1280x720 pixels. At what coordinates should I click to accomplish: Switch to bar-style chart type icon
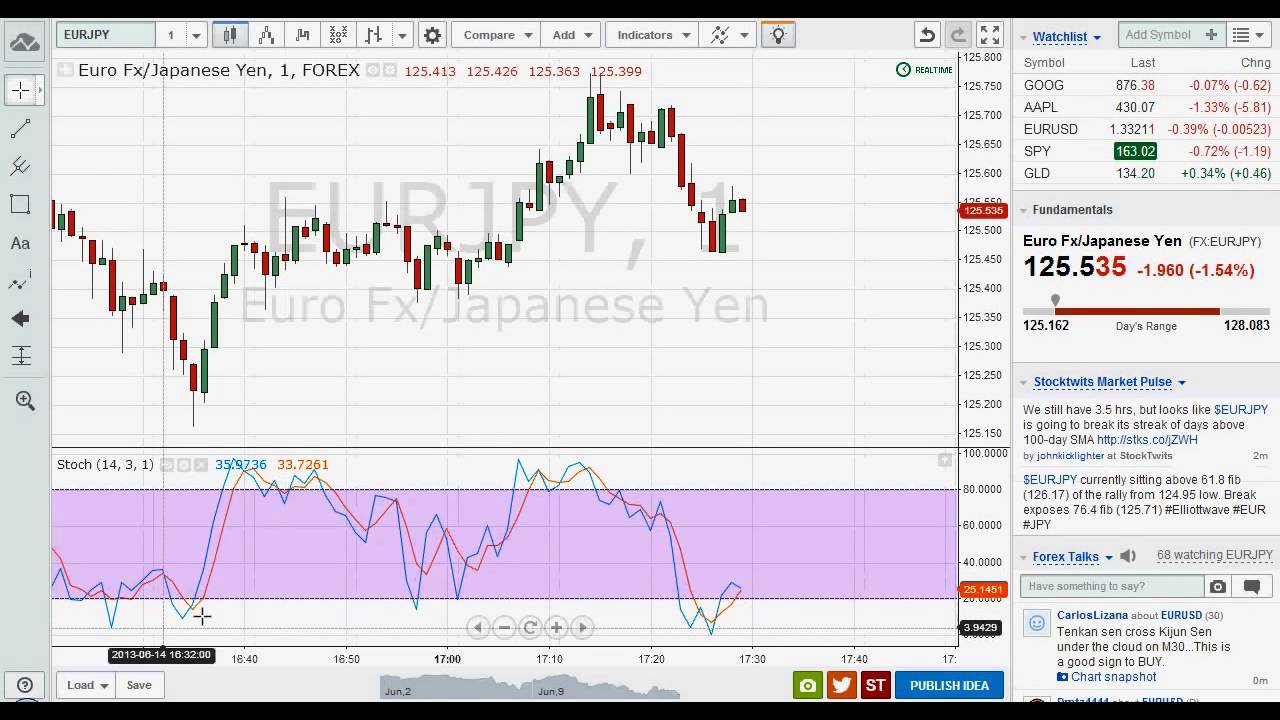tap(374, 35)
